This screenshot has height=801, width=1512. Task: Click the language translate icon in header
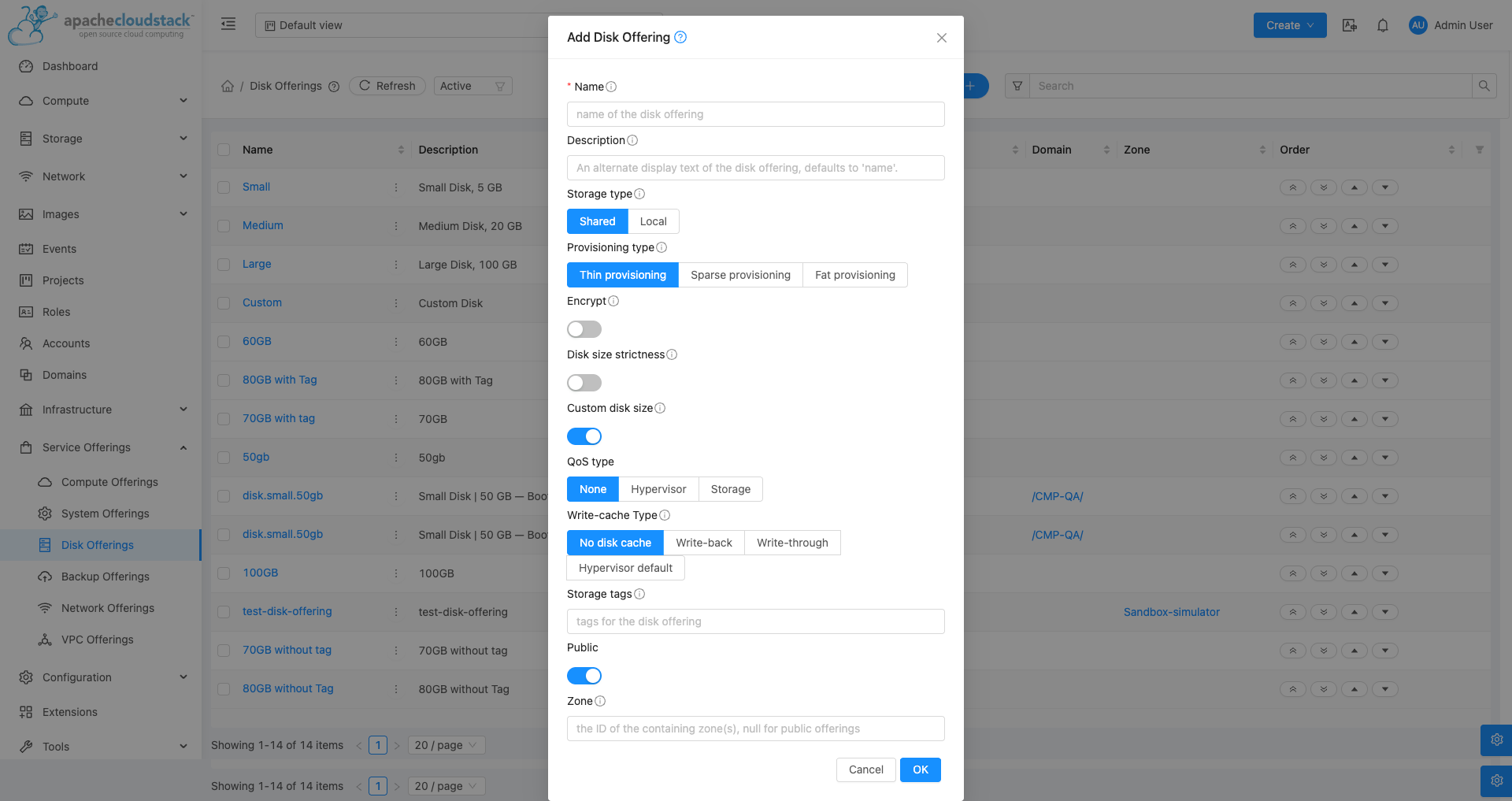[x=1350, y=25]
